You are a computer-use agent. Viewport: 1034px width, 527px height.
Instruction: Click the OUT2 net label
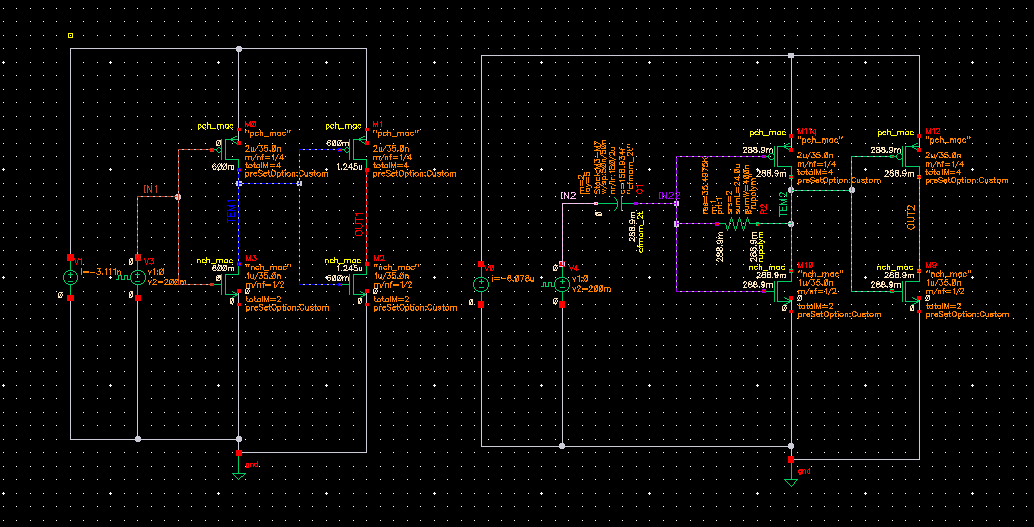coord(911,217)
